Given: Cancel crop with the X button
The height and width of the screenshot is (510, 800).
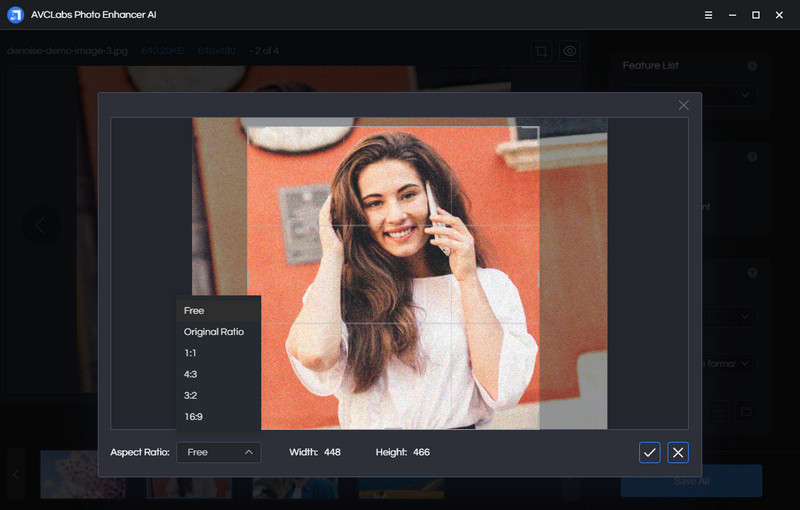Looking at the screenshot, I should (678, 452).
